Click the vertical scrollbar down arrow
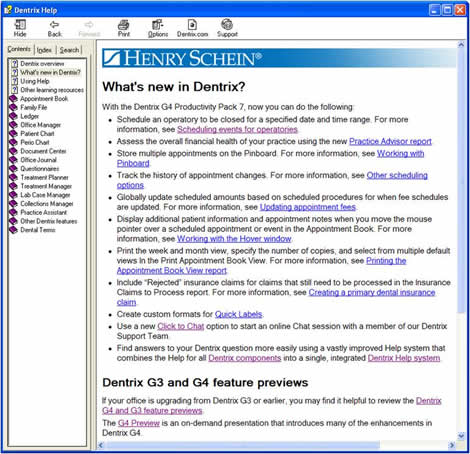Screen dimensions: 470x454 point(461,436)
